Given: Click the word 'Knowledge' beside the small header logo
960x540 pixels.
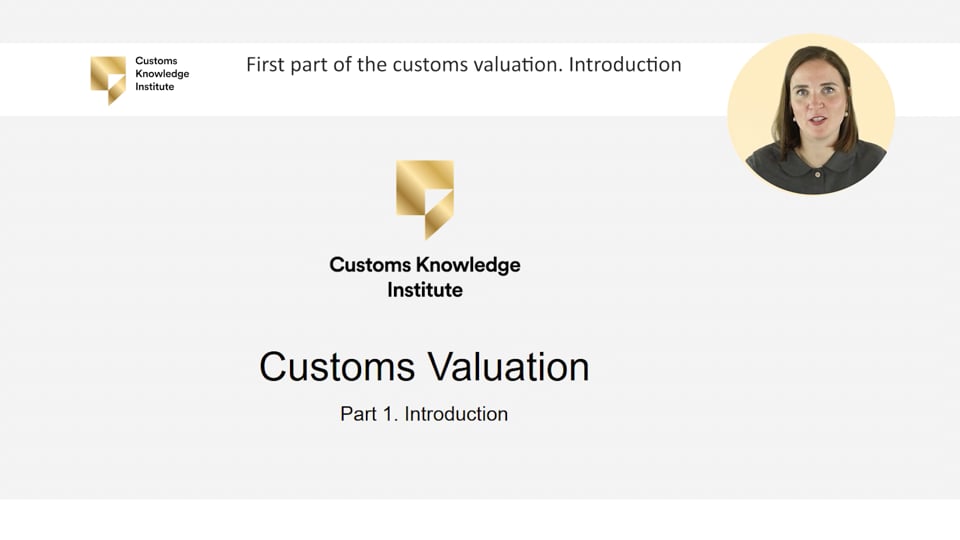Looking at the screenshot, I should pos(162,73).
